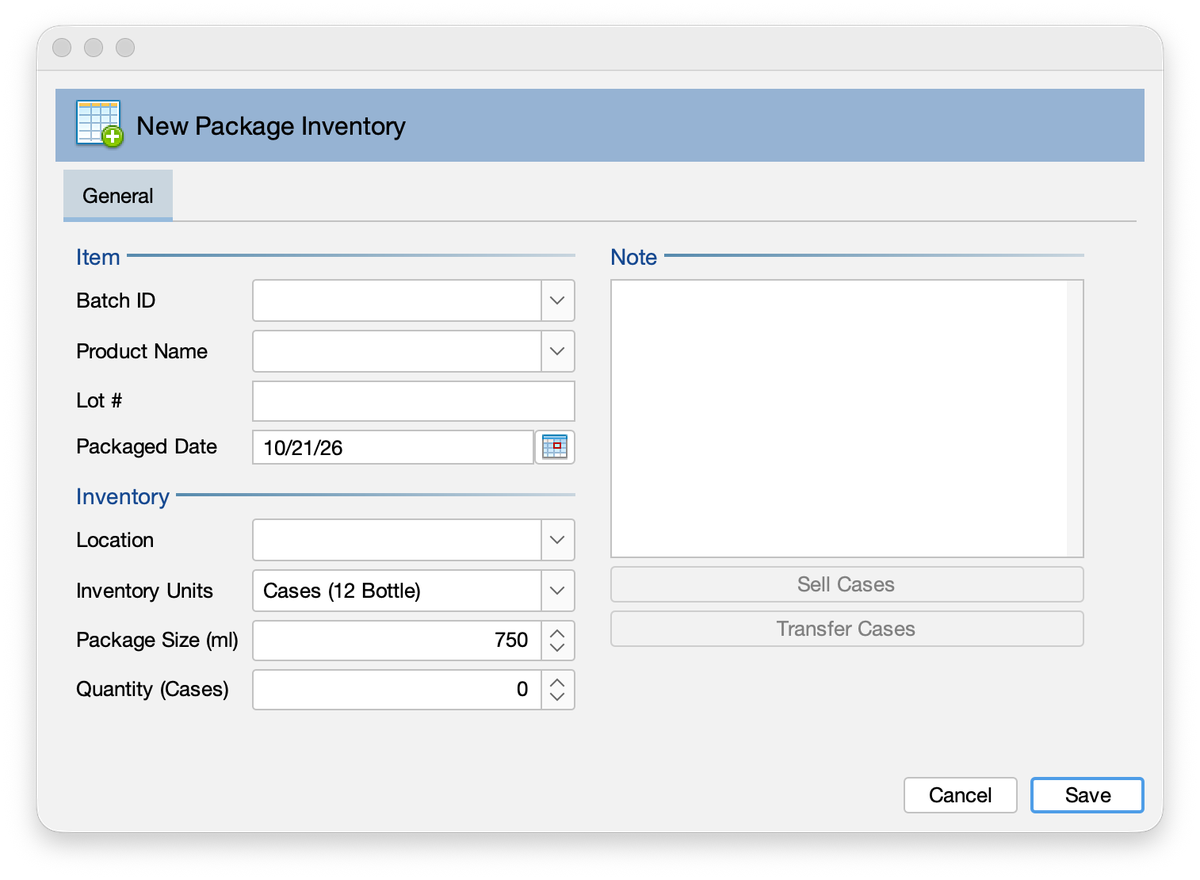1200x880 pixels.
Task: Click the disabled Sell Cases button
Action: [x=846, y=585]
